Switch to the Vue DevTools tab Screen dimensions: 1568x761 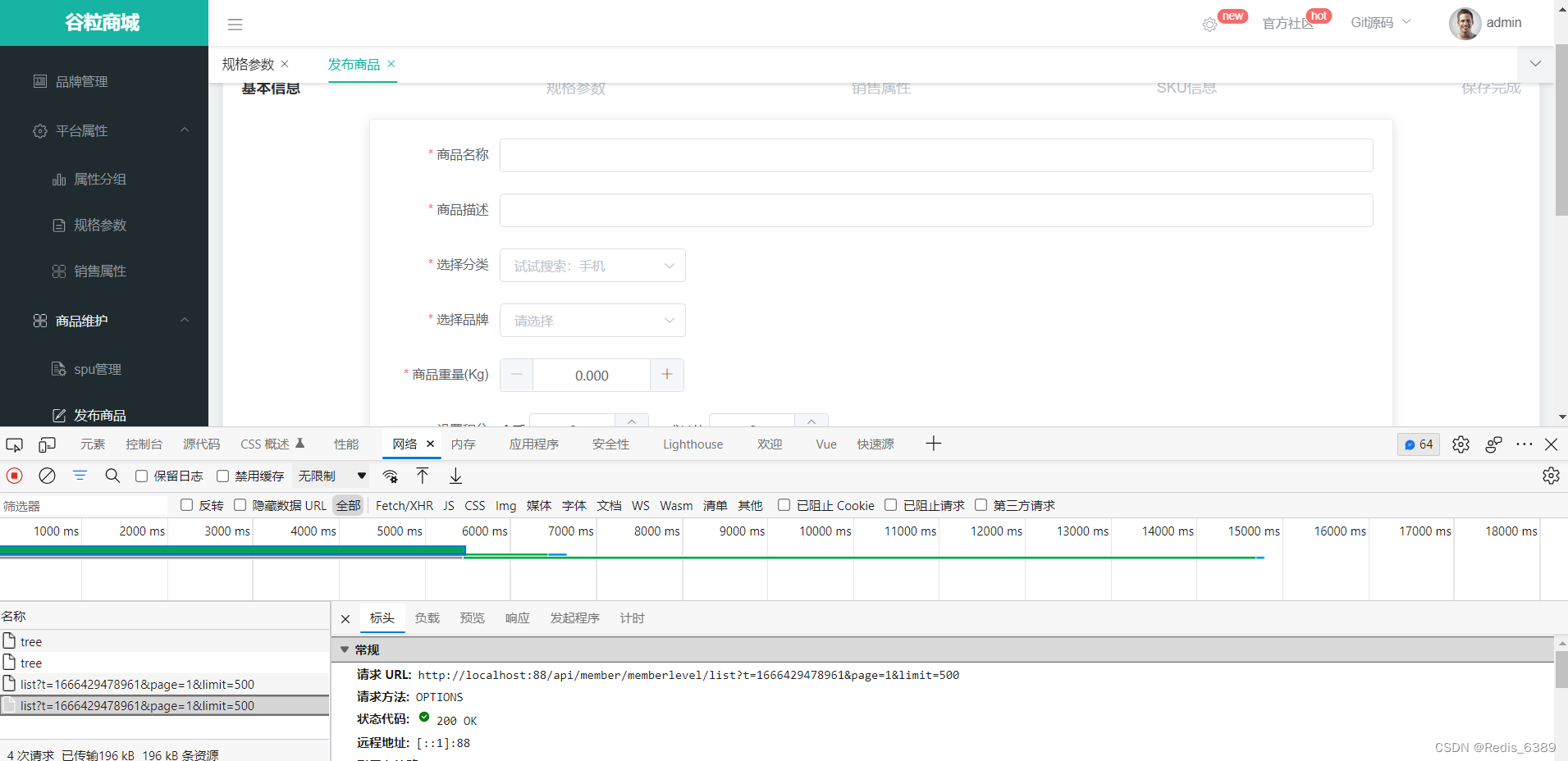pyautogui.click(x=825, y=444)
